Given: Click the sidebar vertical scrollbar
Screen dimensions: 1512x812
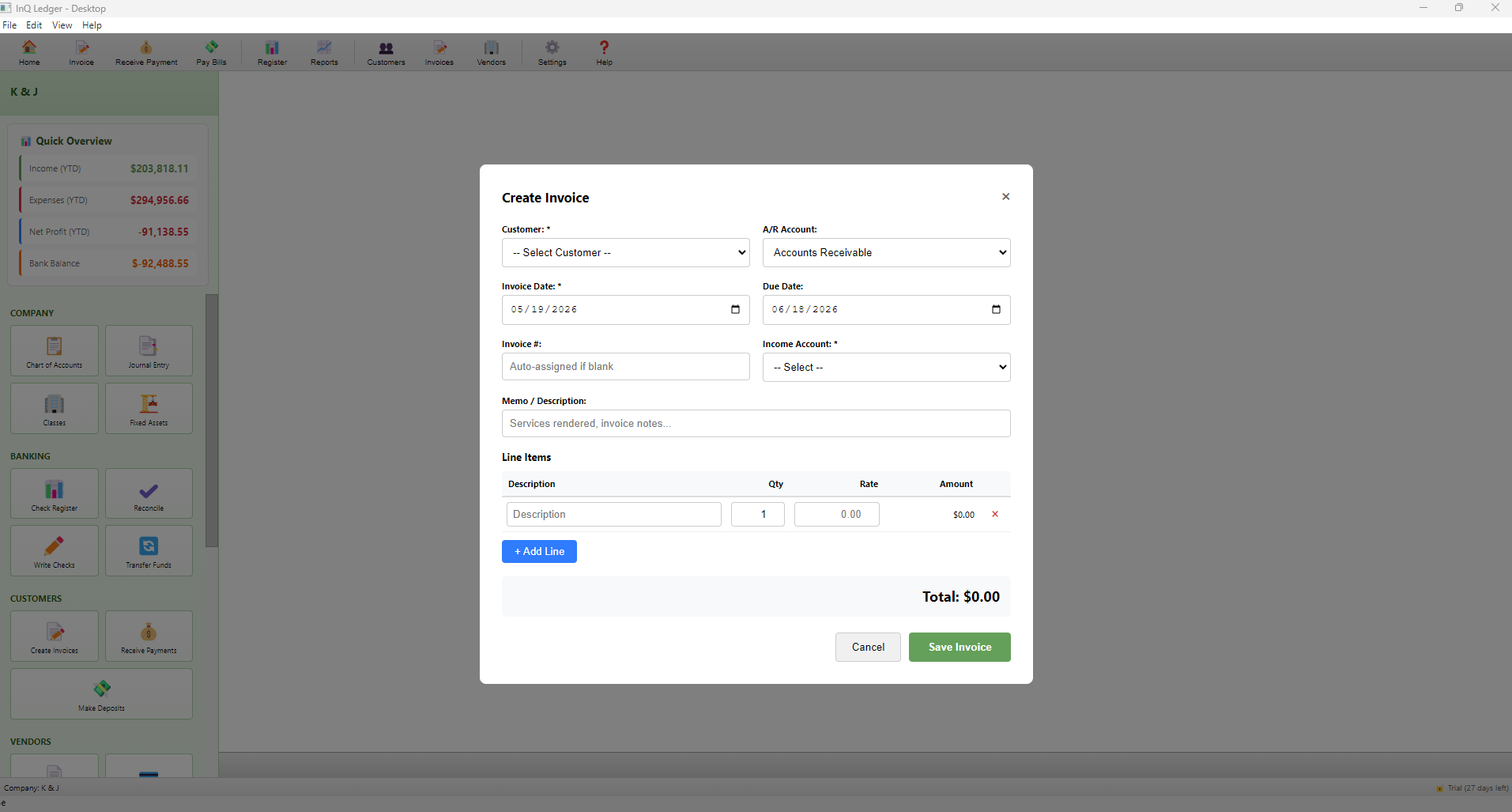Looking at the screenshot, I should pyautogui.click(x=211, y=421).
